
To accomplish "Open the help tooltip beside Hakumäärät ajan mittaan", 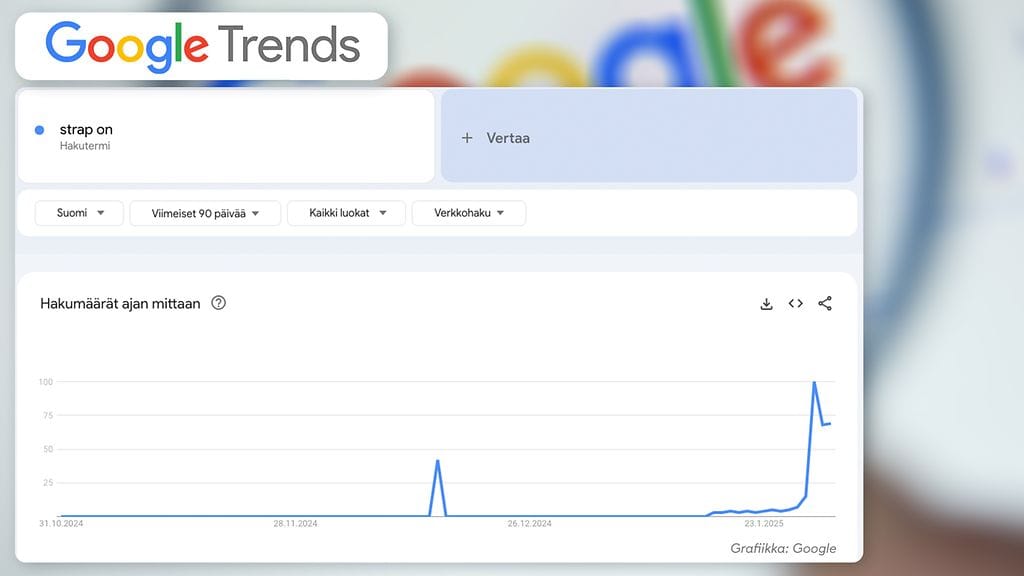I will click(218, 303).
